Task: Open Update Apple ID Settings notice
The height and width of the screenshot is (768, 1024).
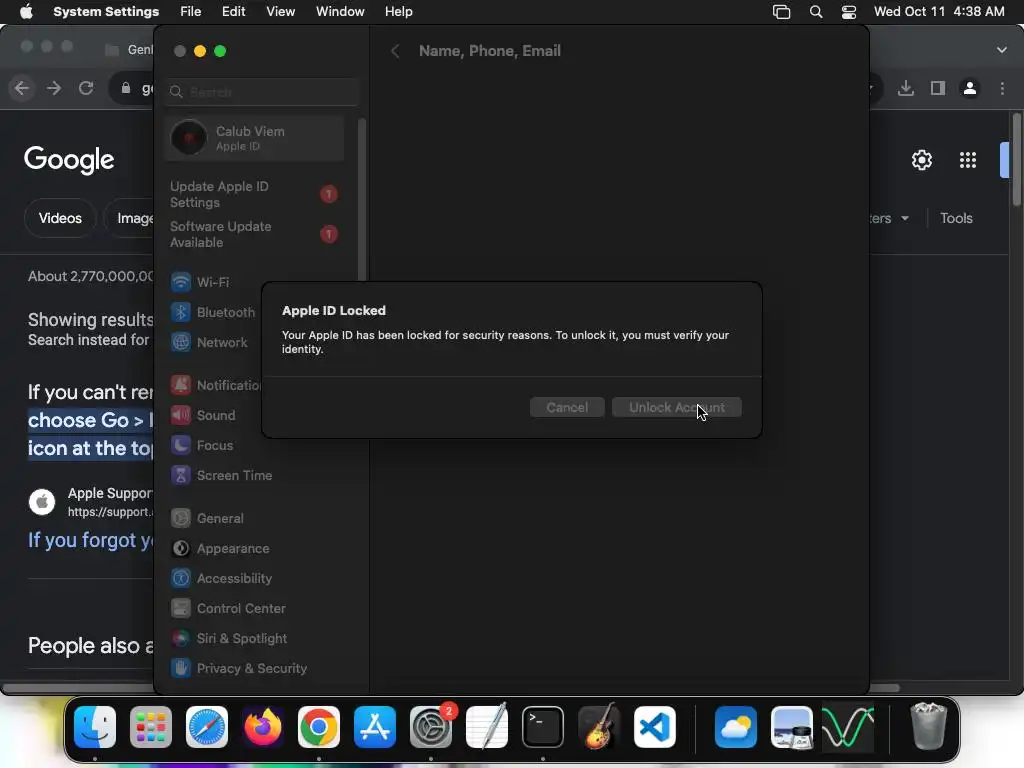Action: (254, 195)
